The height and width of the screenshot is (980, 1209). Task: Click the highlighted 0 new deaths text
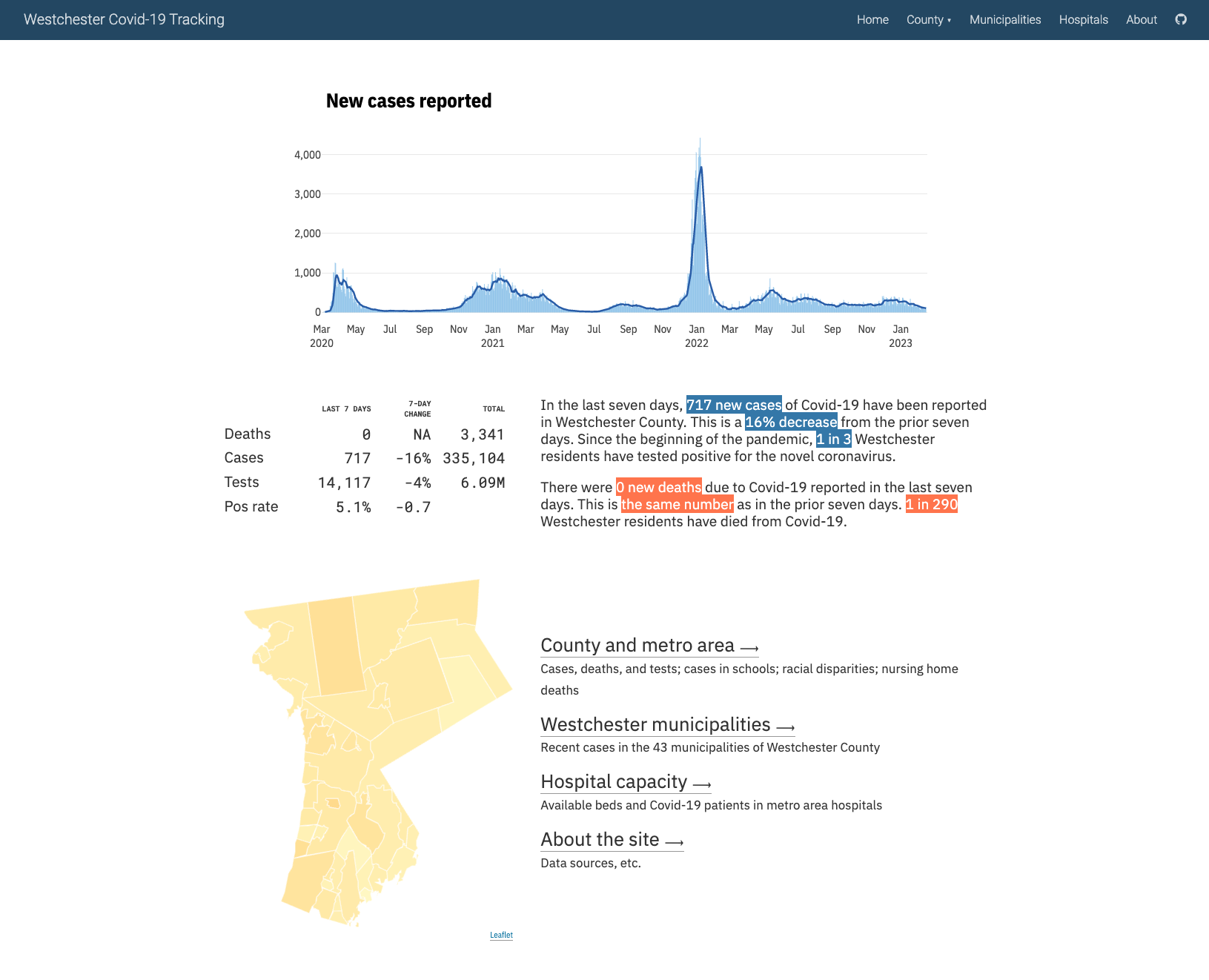(x=658, y=487)
